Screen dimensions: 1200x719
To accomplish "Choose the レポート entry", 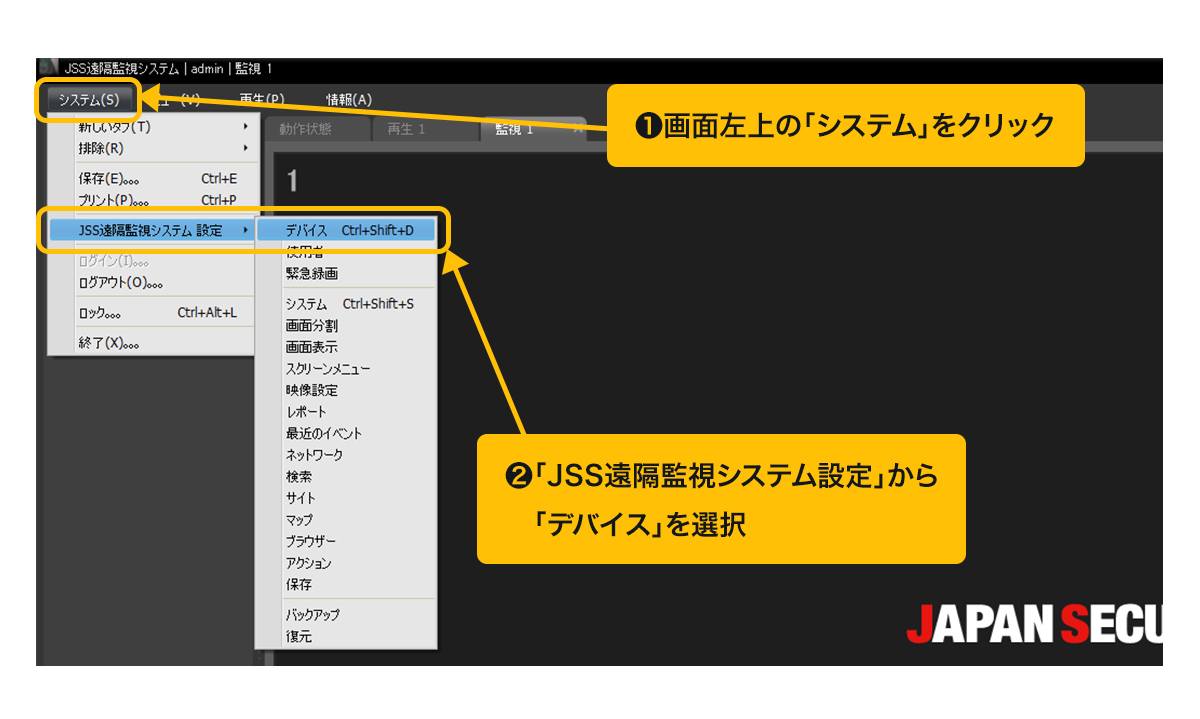I will click(x=346, y=412).
